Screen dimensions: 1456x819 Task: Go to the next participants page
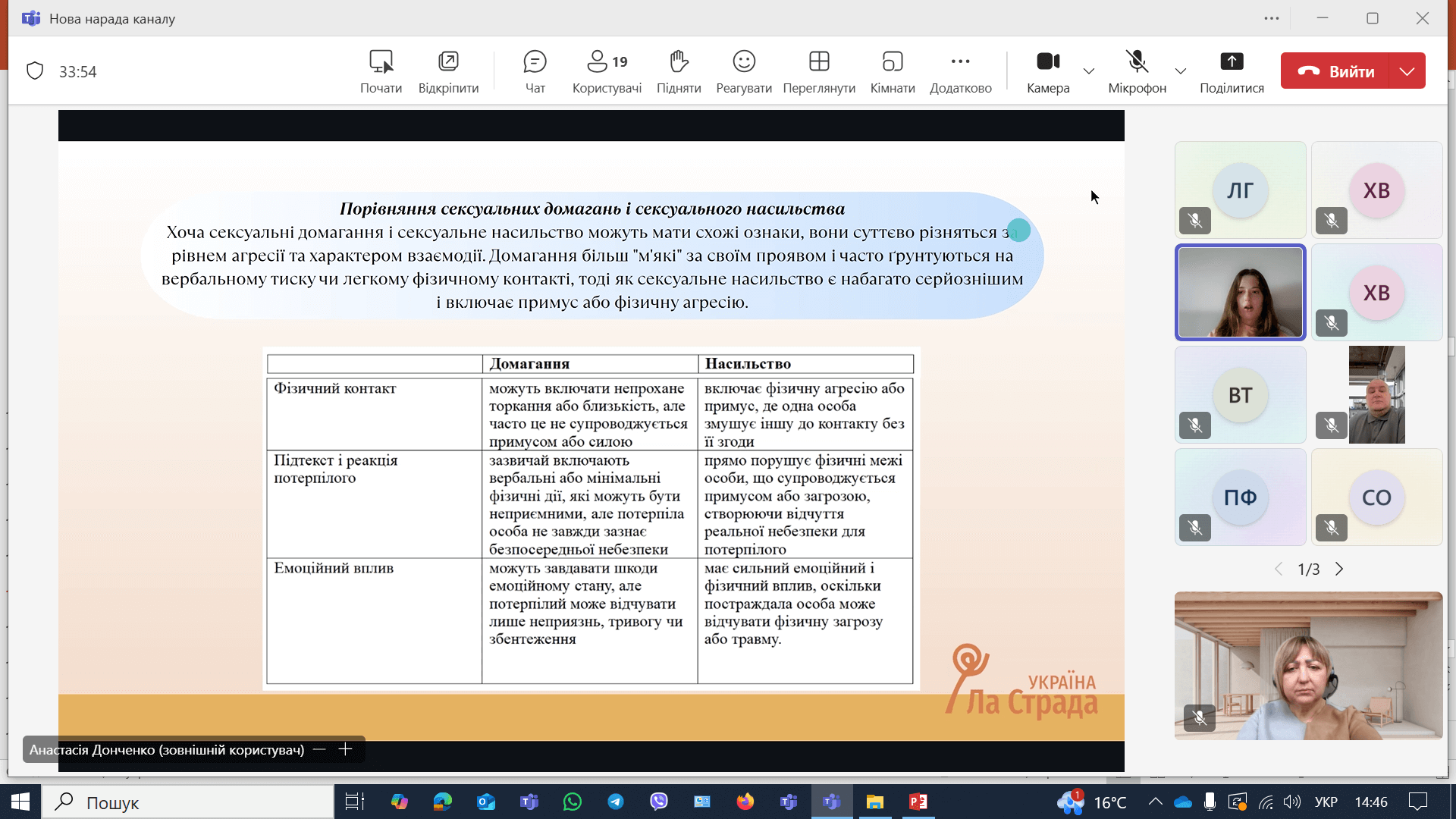click(x=1339, y=570)
